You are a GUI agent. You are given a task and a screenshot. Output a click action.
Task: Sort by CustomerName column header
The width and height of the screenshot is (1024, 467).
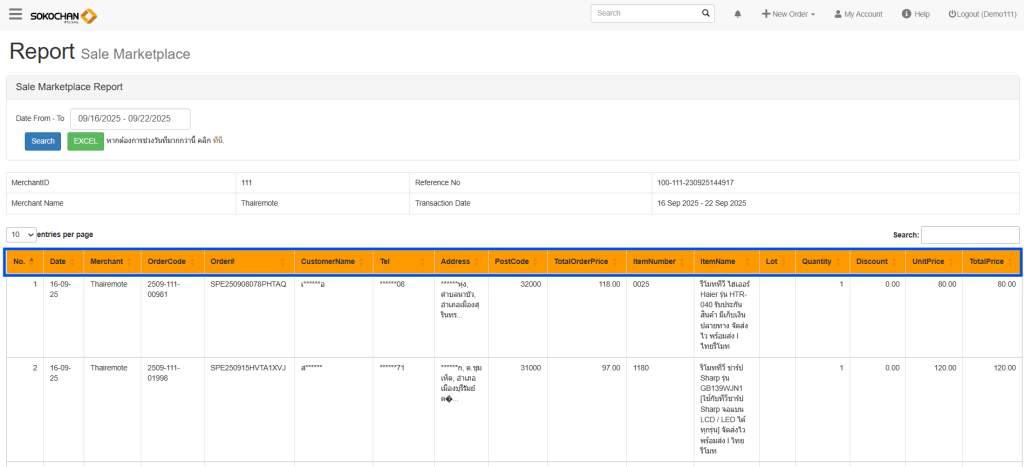(x=332, y=262)
